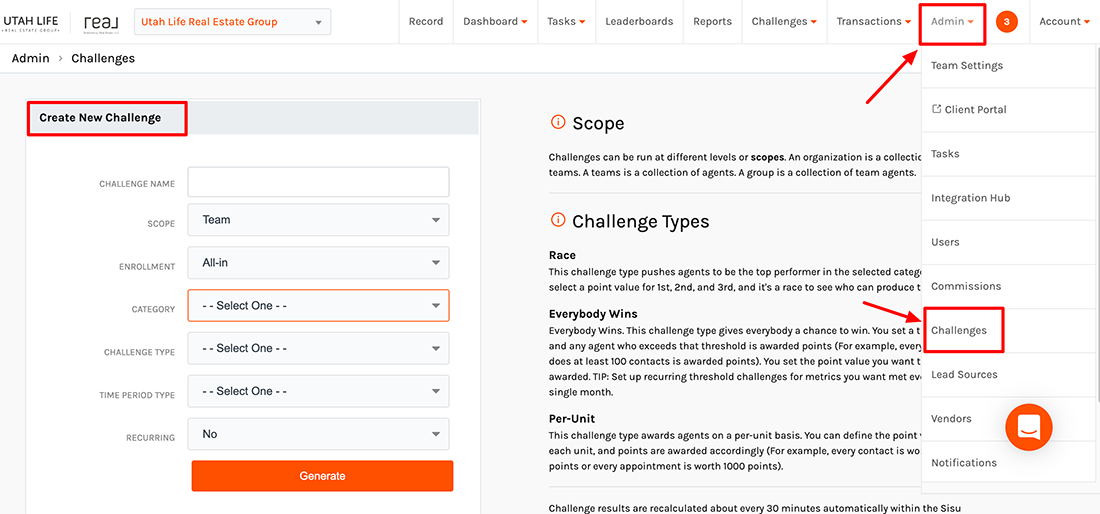This screenshot has height=514, width=1100.
Task: Click the Generate button
Action: coord(323,476)
